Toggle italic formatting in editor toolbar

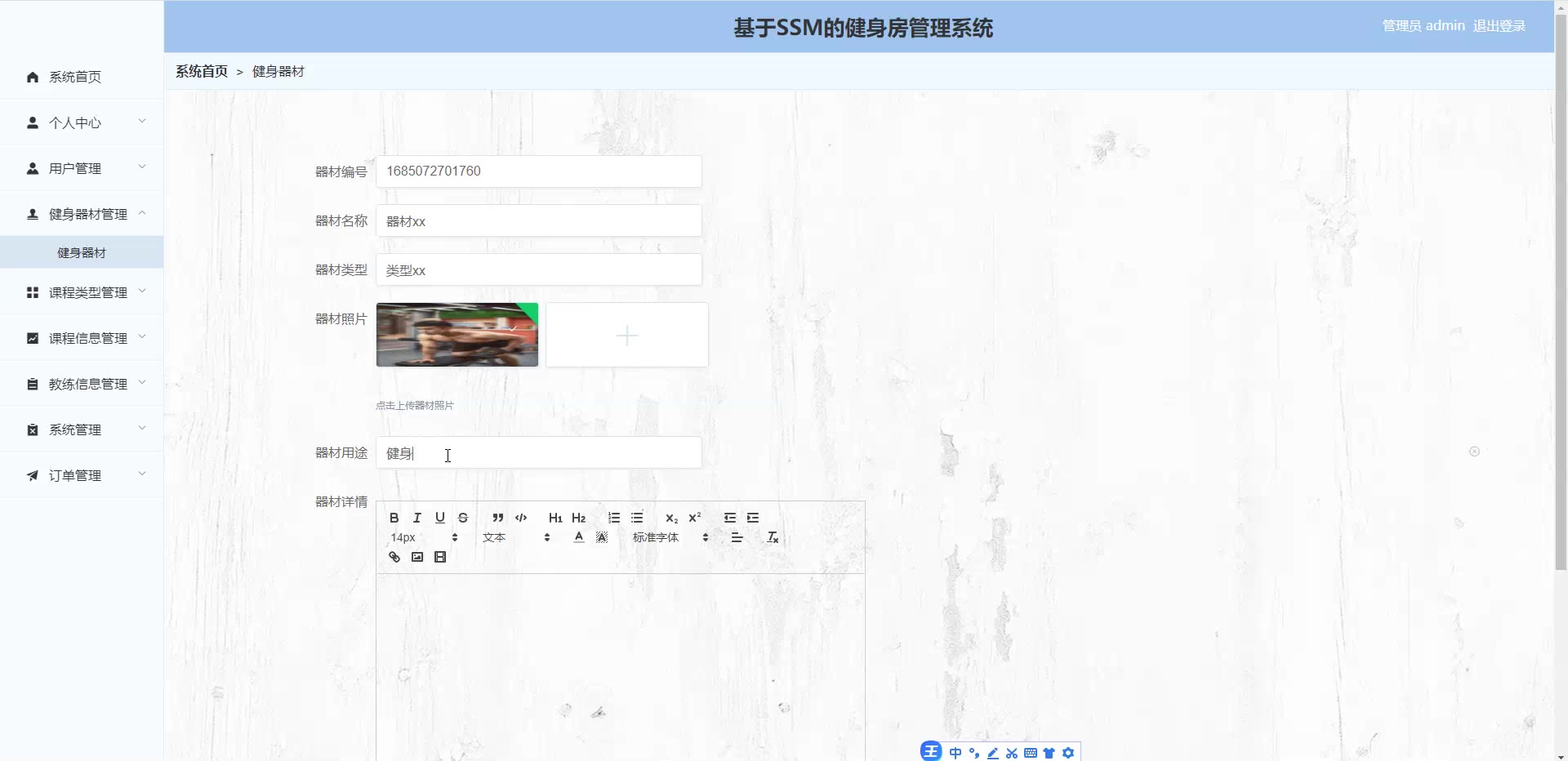(417, 518)
